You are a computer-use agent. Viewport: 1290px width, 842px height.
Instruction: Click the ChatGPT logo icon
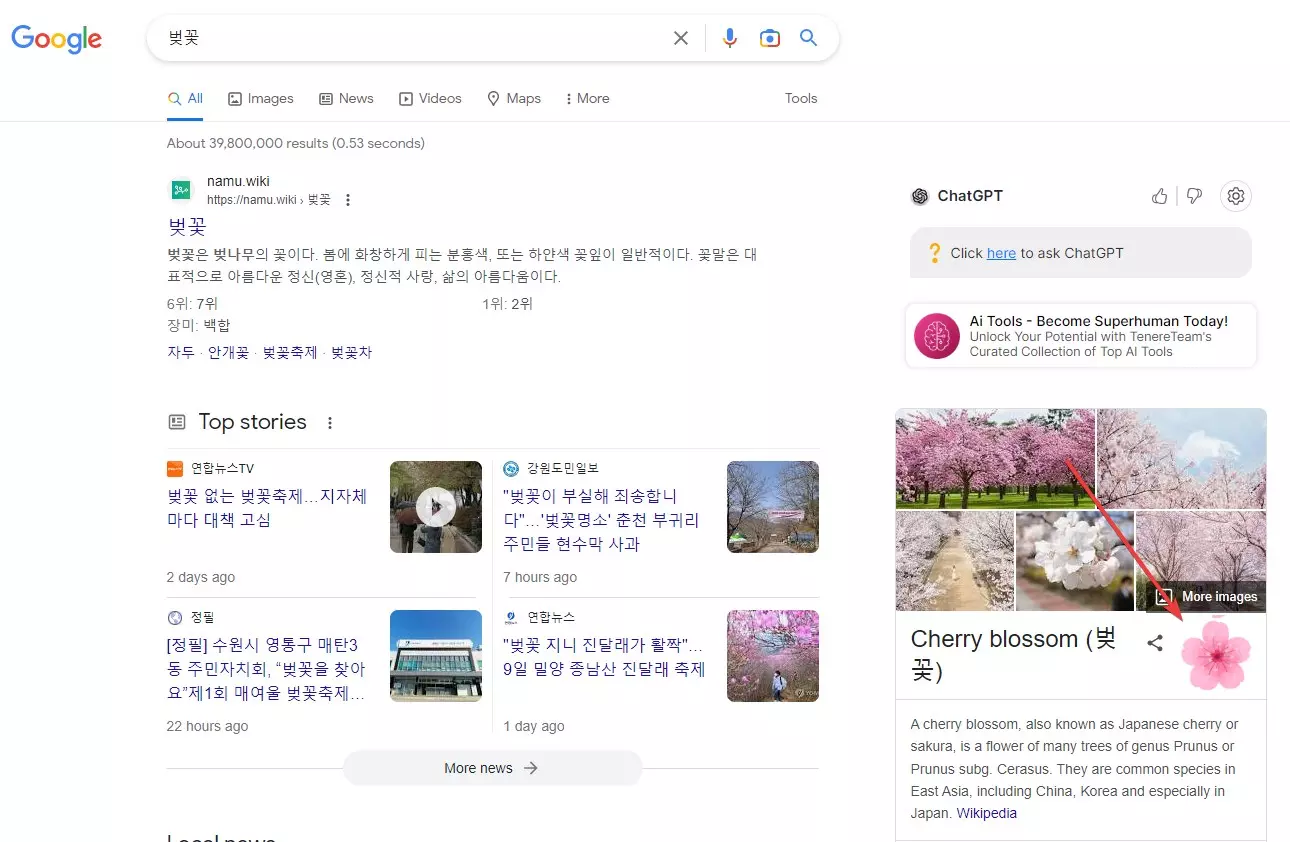click(x=919, y=196)
